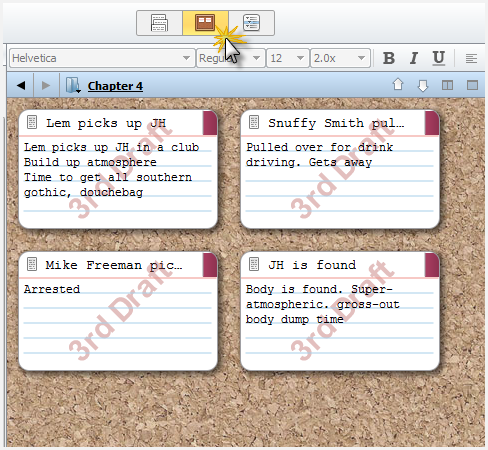Click document icon on Mike Freeman card
The image size is (488, 450).
click(32, 264)
